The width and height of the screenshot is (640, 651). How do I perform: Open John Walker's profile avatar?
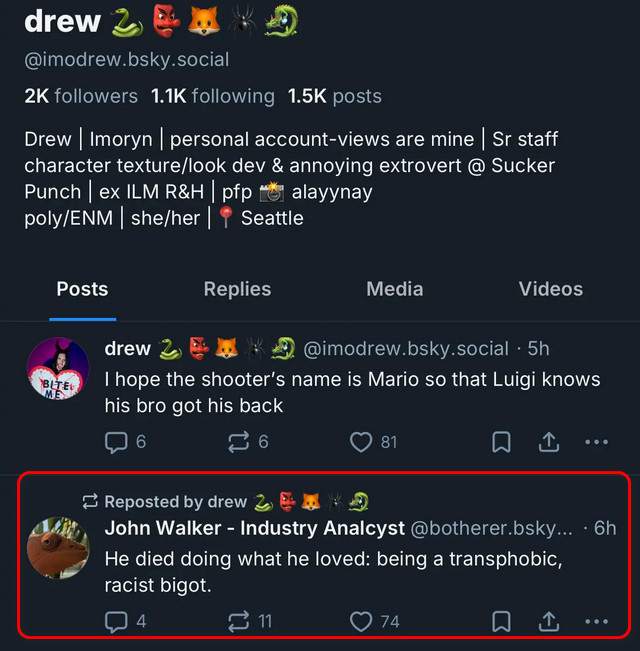point(58,548)
